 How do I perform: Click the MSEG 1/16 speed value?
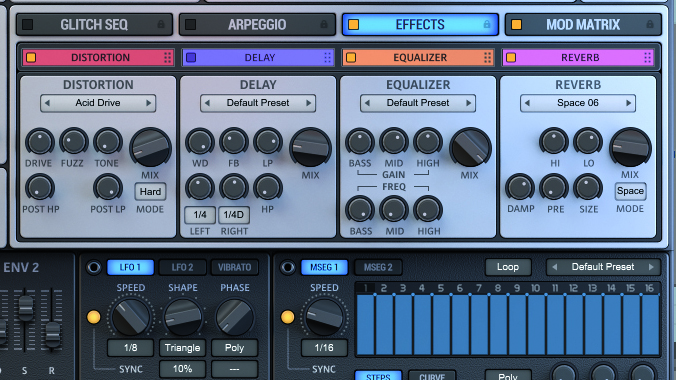pyautogui.click(x=324, y=348)
